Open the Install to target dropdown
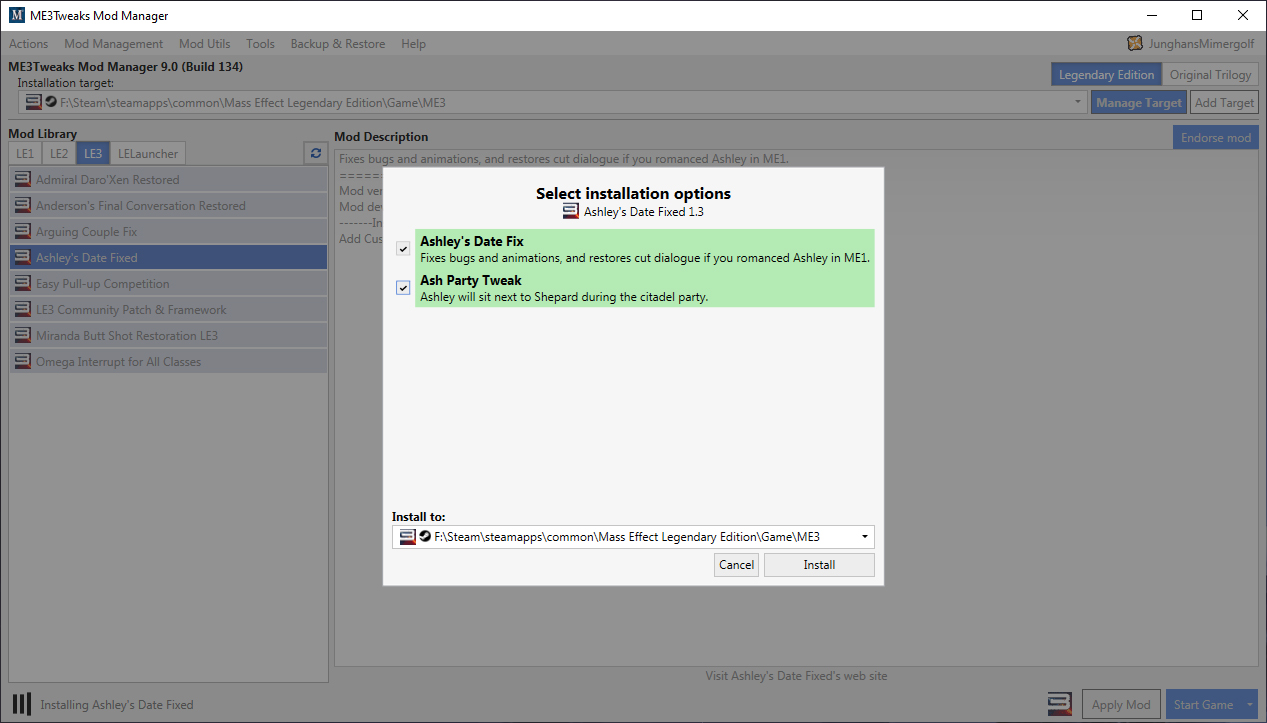 click(864, 537)
